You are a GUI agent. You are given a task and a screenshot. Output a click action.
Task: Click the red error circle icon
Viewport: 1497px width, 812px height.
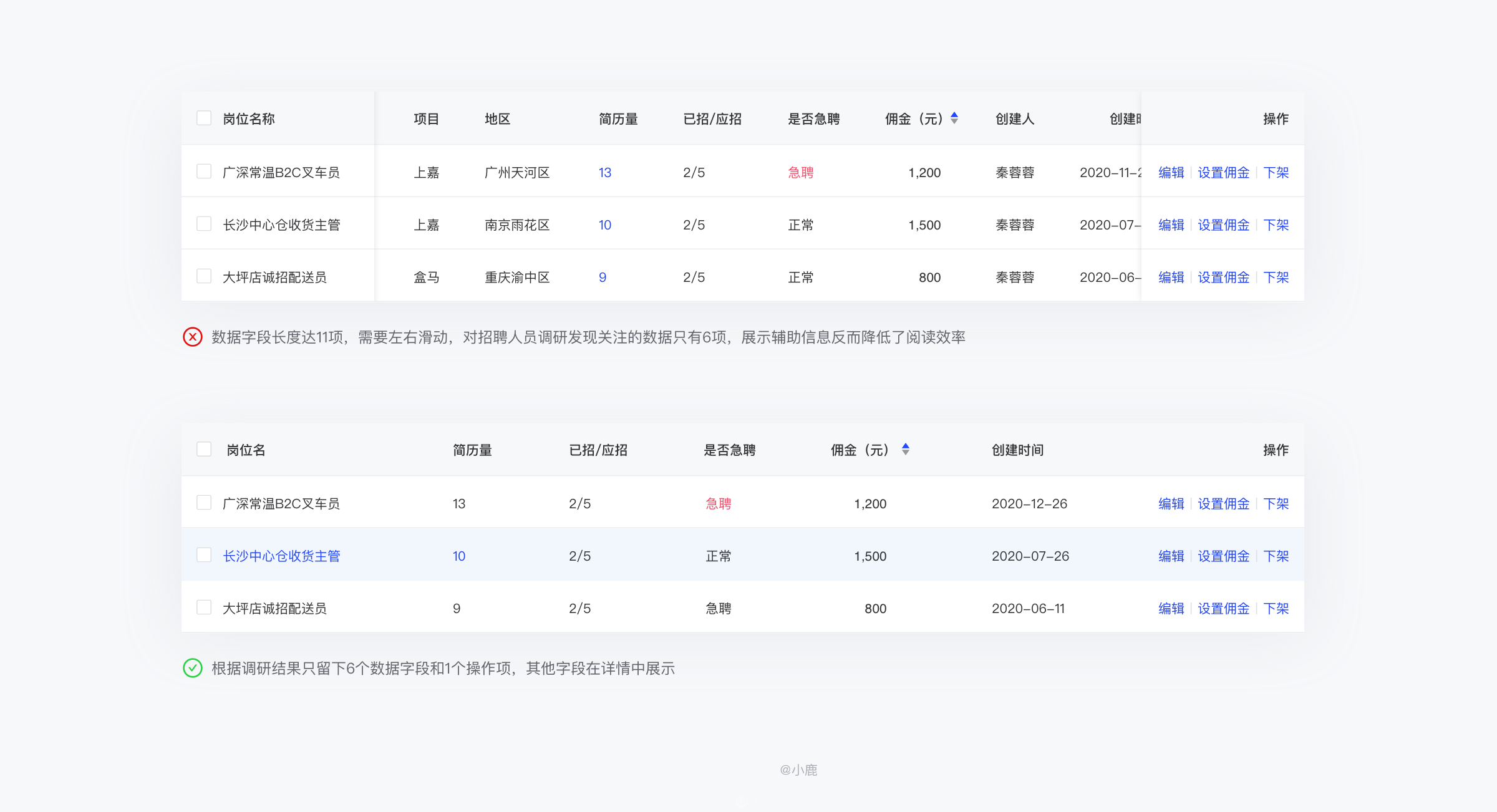click(192, 337)
